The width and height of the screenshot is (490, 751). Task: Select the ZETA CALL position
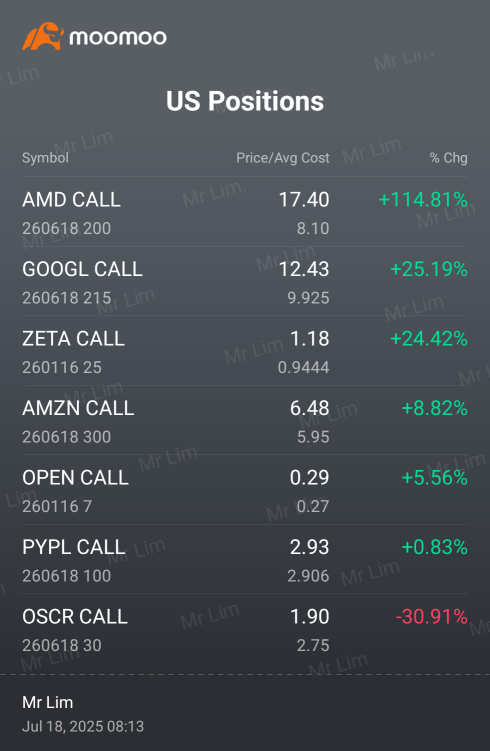(x=245, y=351)
